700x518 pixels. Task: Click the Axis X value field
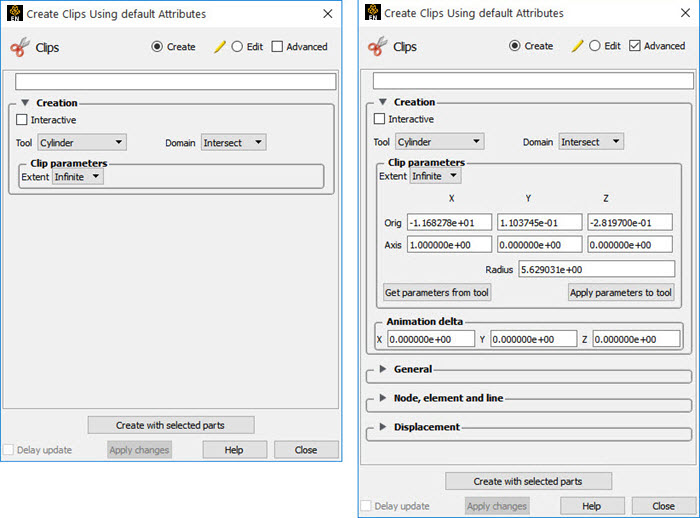[450, 245]
